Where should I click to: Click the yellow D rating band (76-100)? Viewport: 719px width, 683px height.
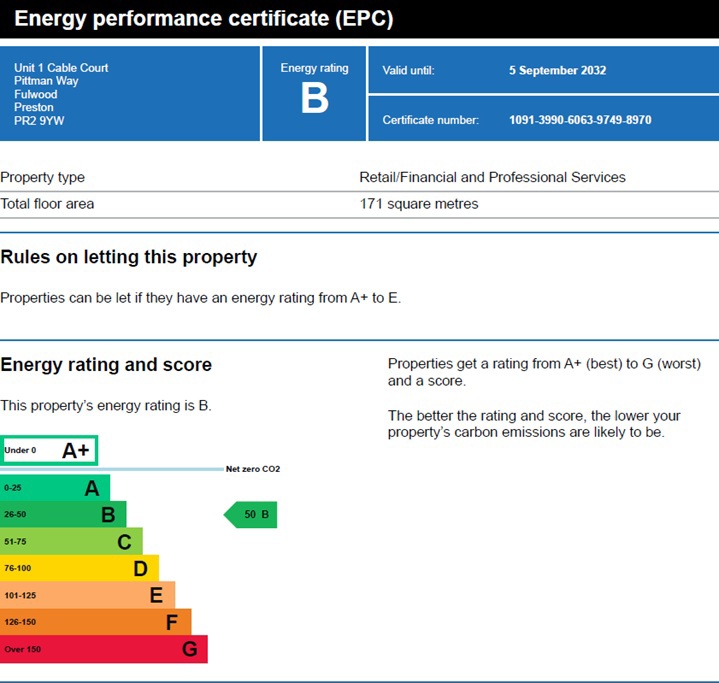(79, 569)
